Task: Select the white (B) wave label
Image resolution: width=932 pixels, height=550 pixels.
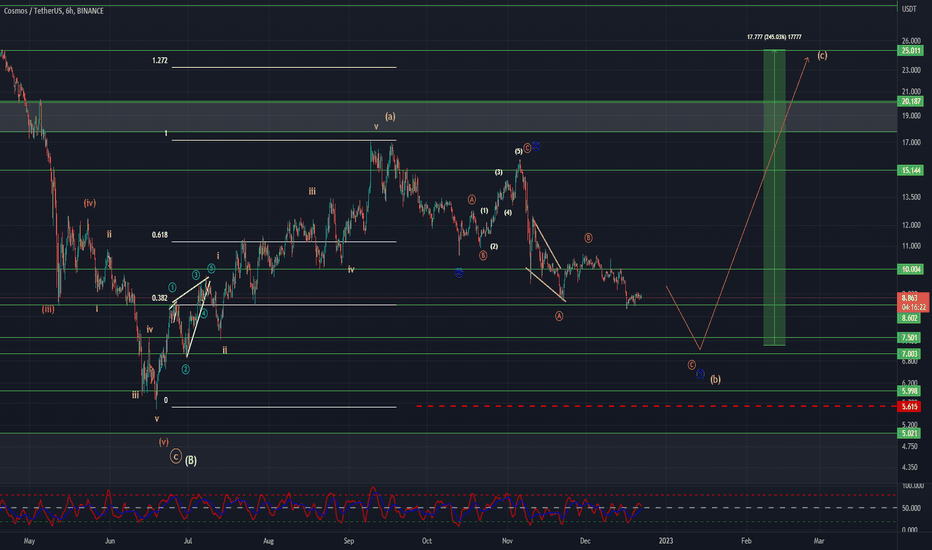Action: point(190,460)
